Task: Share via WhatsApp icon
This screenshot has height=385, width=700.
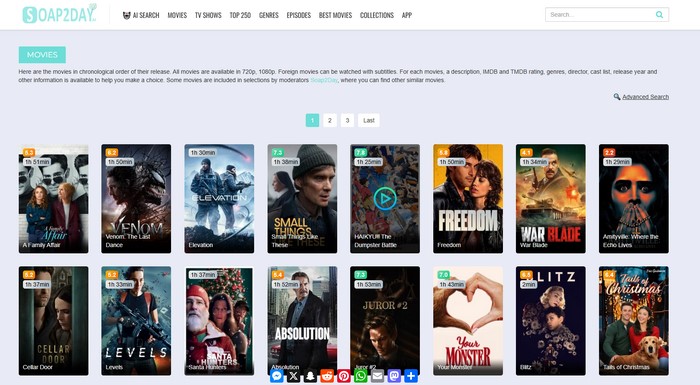Action: (x=361, y=376)
